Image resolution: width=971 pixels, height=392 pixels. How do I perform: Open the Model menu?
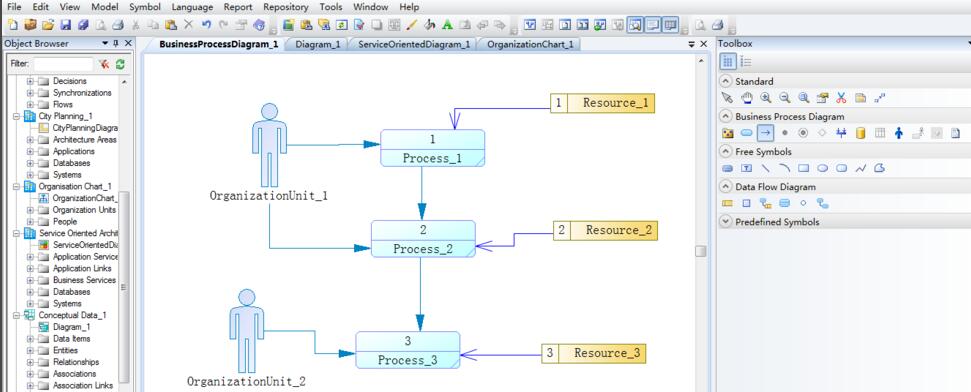coord(105,7)
